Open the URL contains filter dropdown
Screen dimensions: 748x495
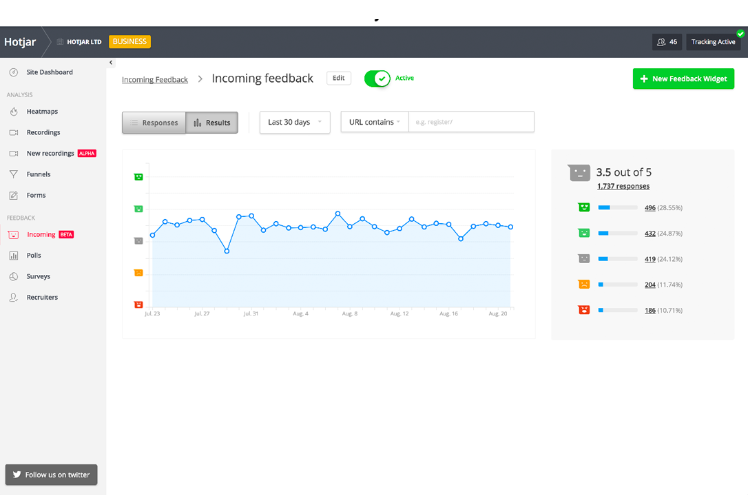(x=374, y=122)
